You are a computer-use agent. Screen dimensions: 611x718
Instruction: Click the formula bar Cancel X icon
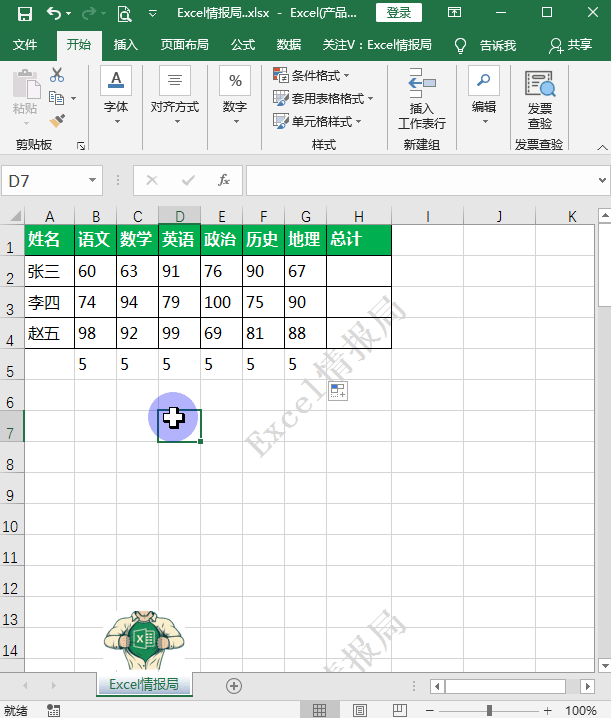point(152,180)
